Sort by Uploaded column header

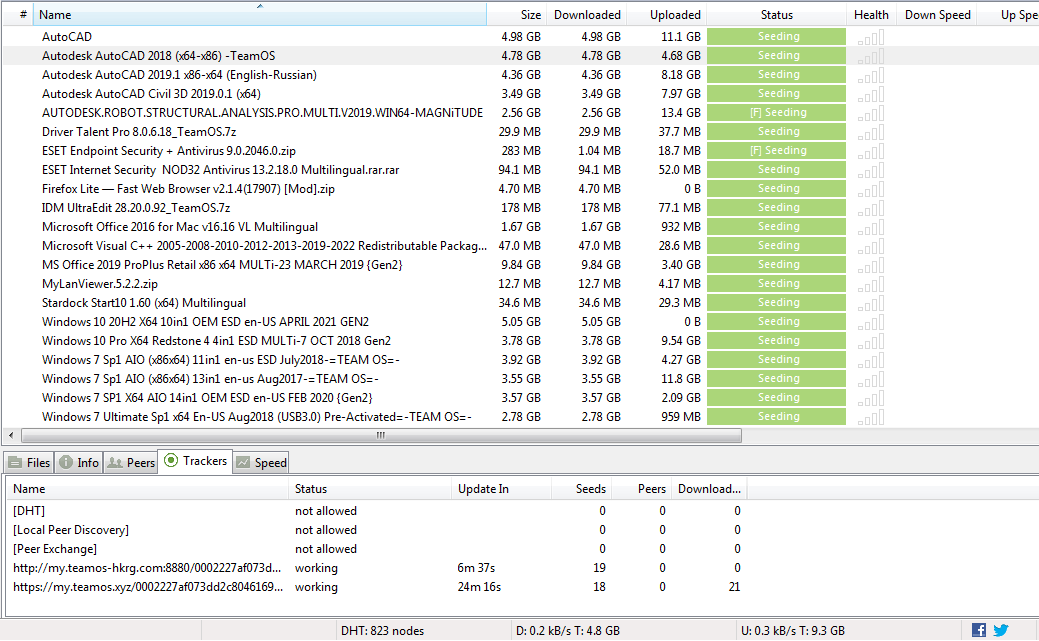click(667, 15)
